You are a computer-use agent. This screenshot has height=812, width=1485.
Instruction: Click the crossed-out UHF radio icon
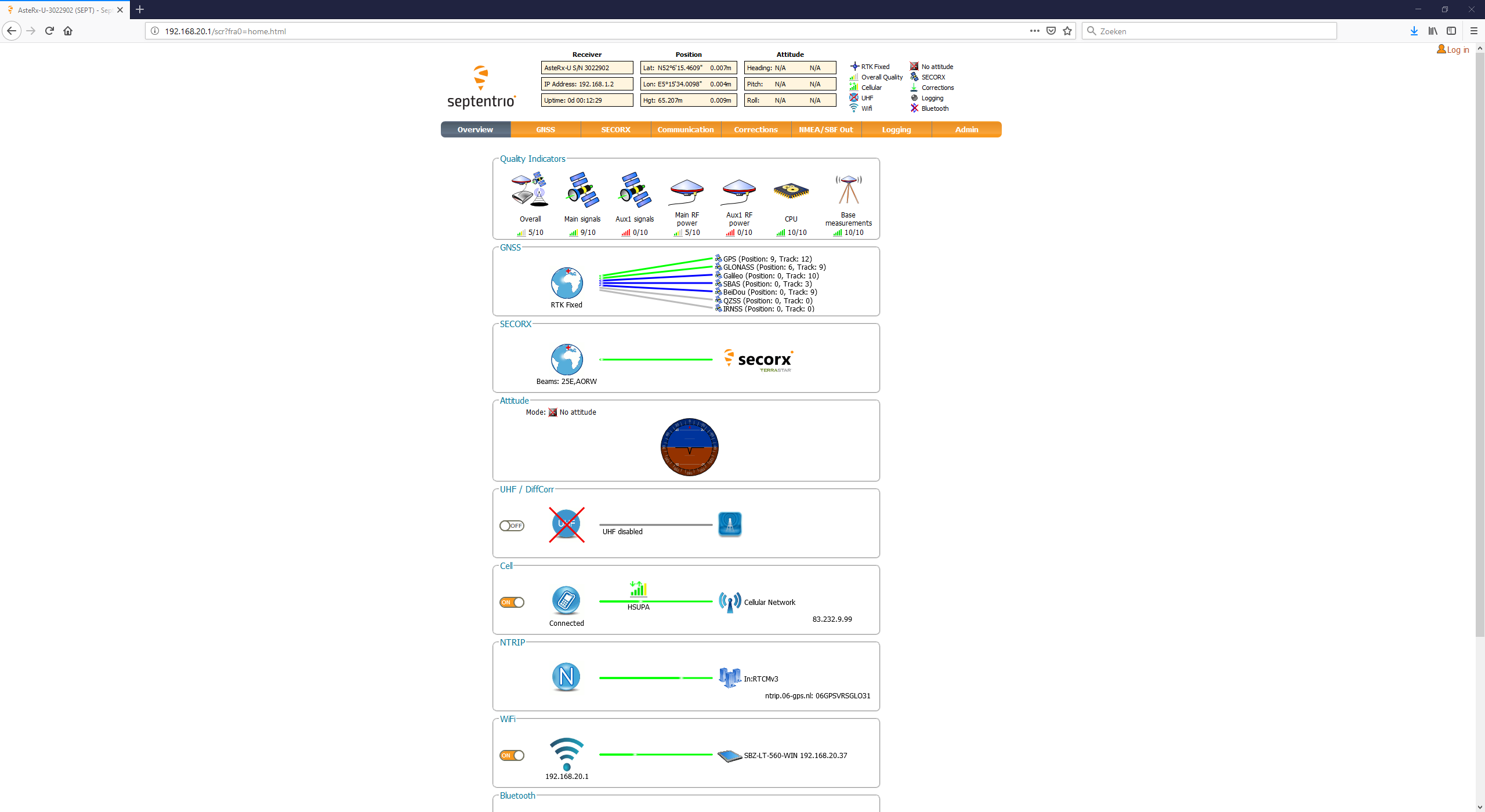tap(566, 524)
